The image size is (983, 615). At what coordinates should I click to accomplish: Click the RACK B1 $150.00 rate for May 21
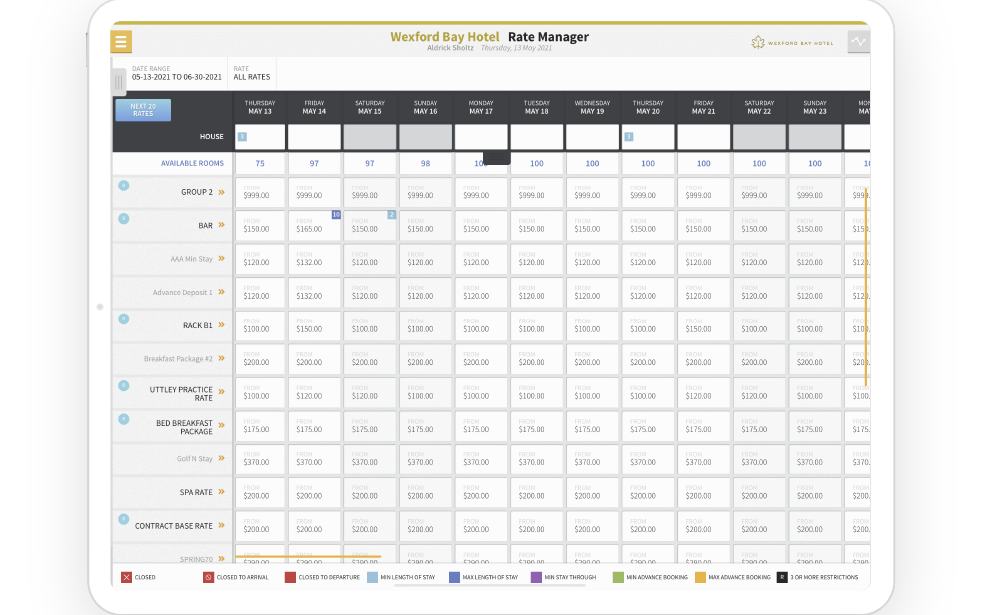pyautogui.click(x=703, y=325)
